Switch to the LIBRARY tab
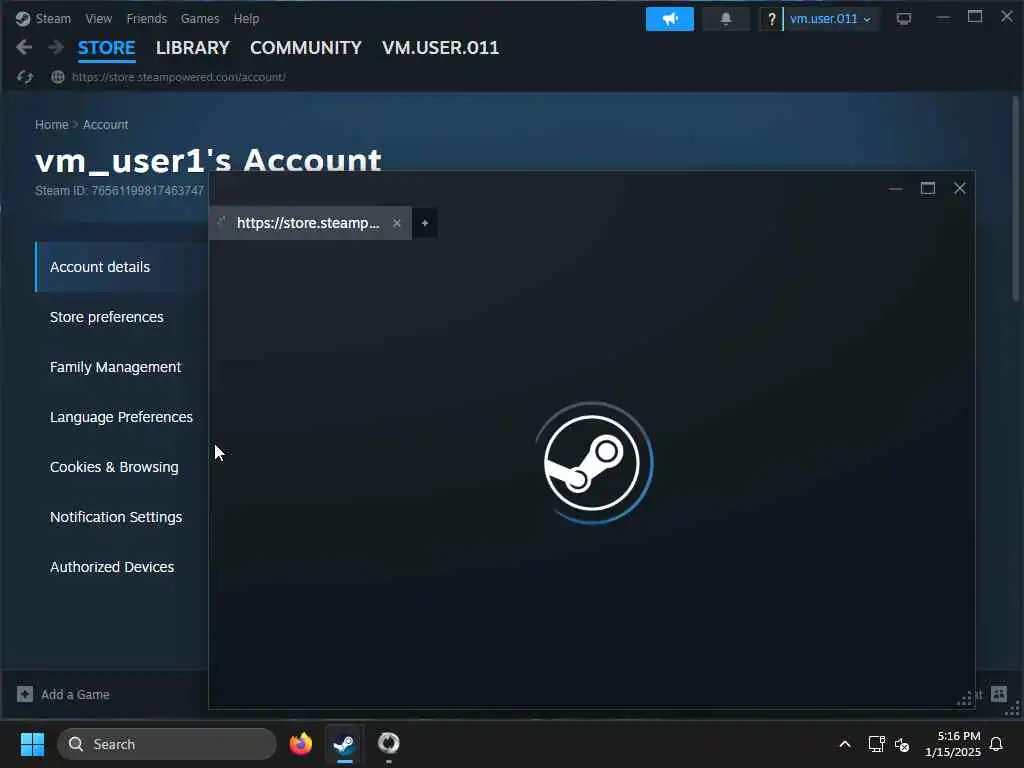 (193, 48)
